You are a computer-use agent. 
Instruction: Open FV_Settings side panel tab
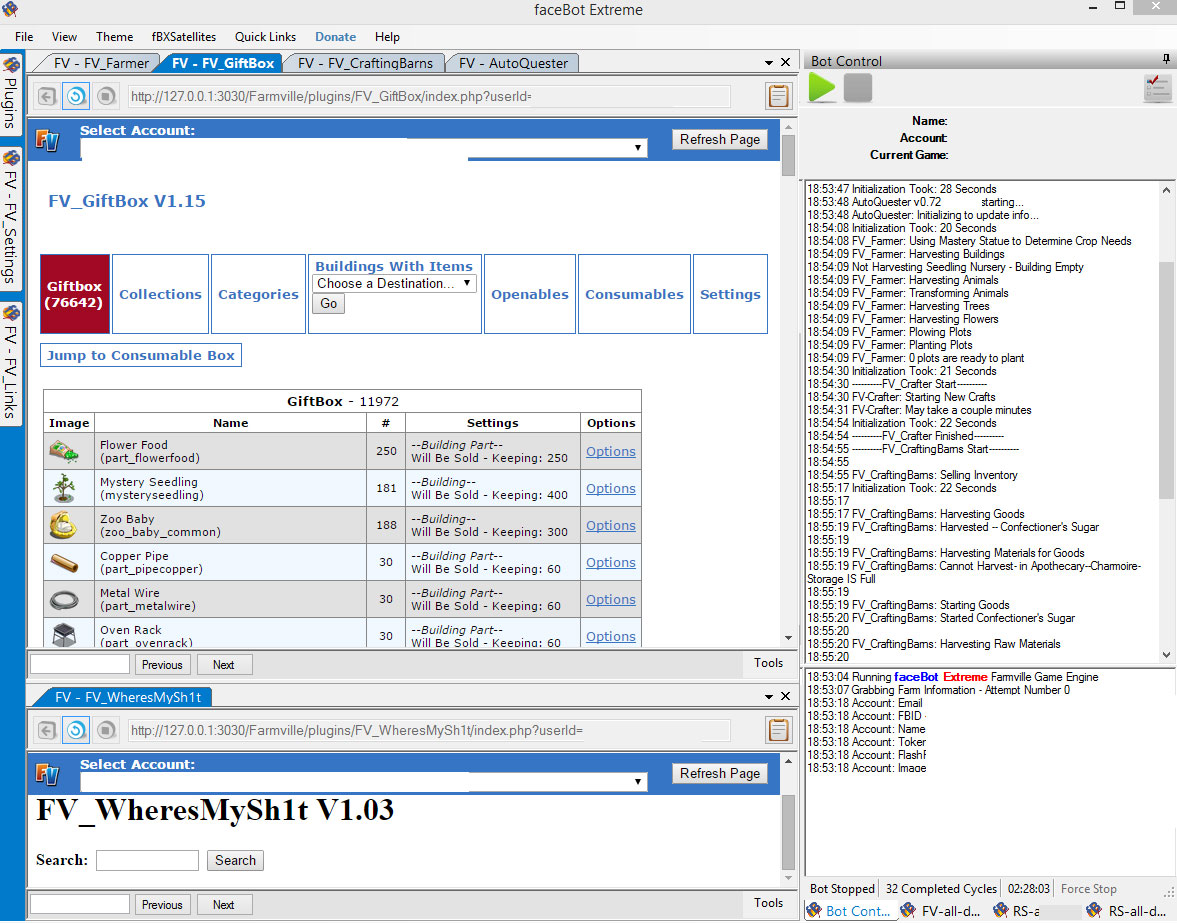tap(11, 218)
